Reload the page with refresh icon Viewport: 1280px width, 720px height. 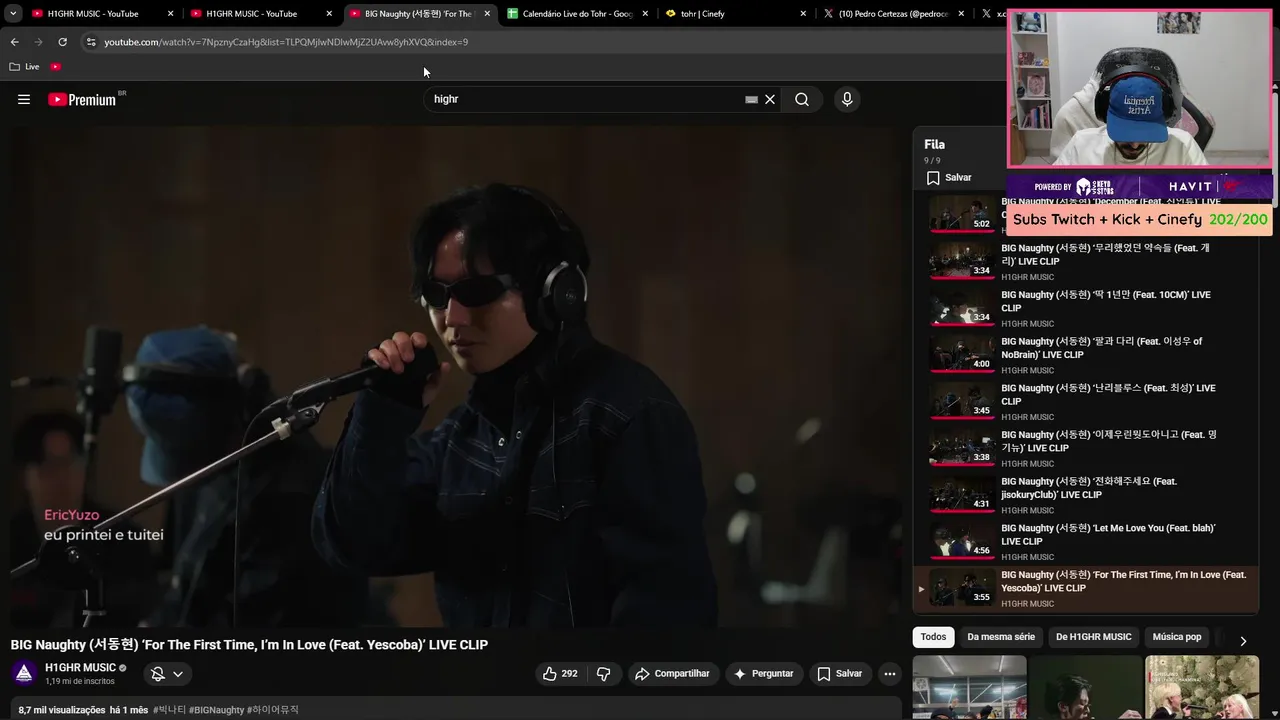coord(62,42)
